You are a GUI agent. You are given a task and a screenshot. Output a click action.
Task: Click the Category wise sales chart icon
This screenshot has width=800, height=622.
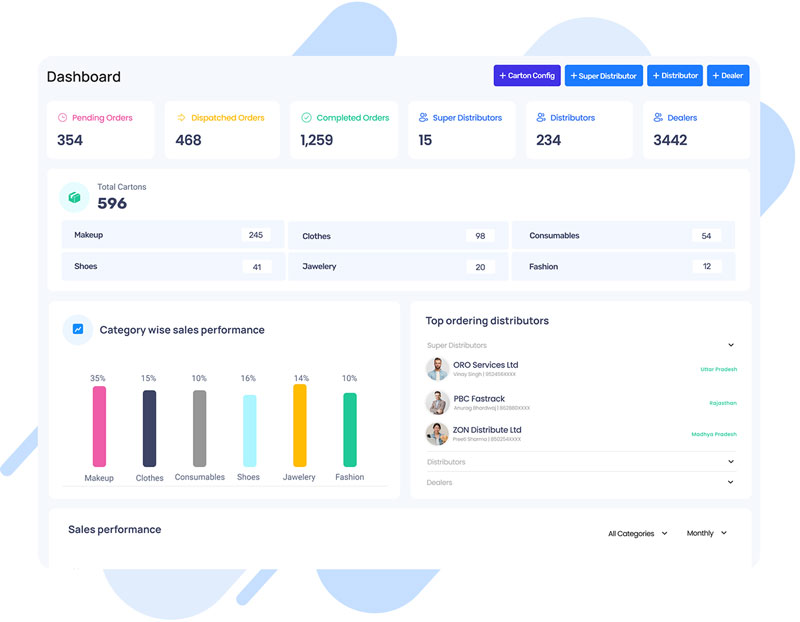click(x=78, y=330)
